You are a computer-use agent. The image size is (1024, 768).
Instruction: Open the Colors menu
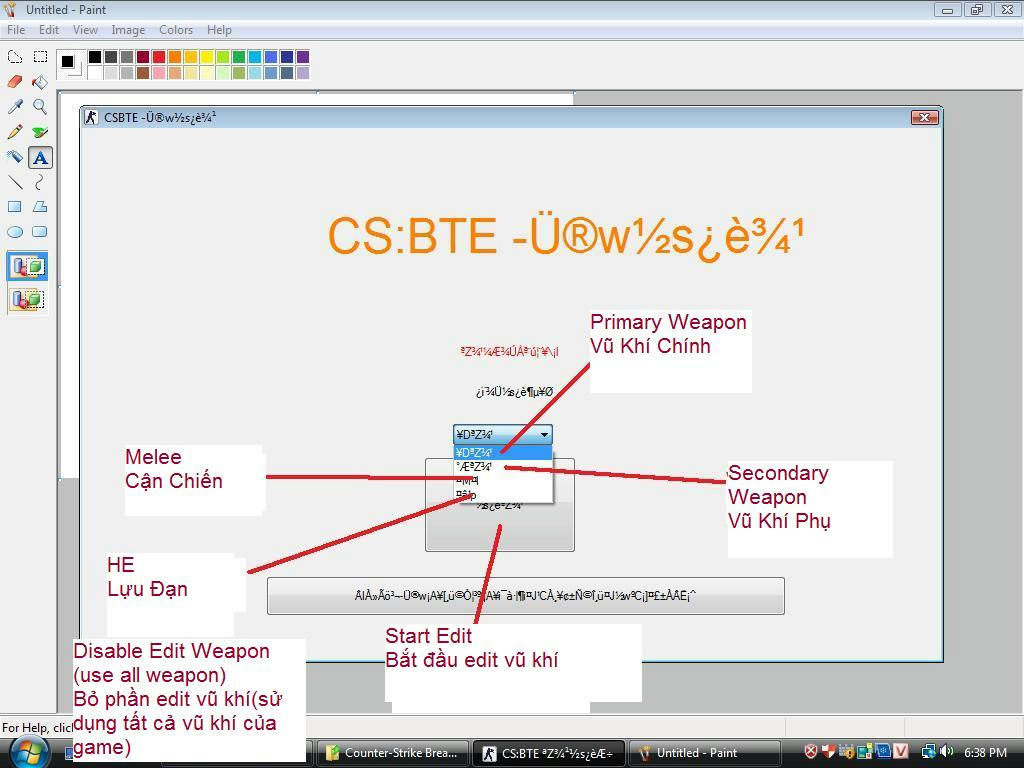pos(176,30)
